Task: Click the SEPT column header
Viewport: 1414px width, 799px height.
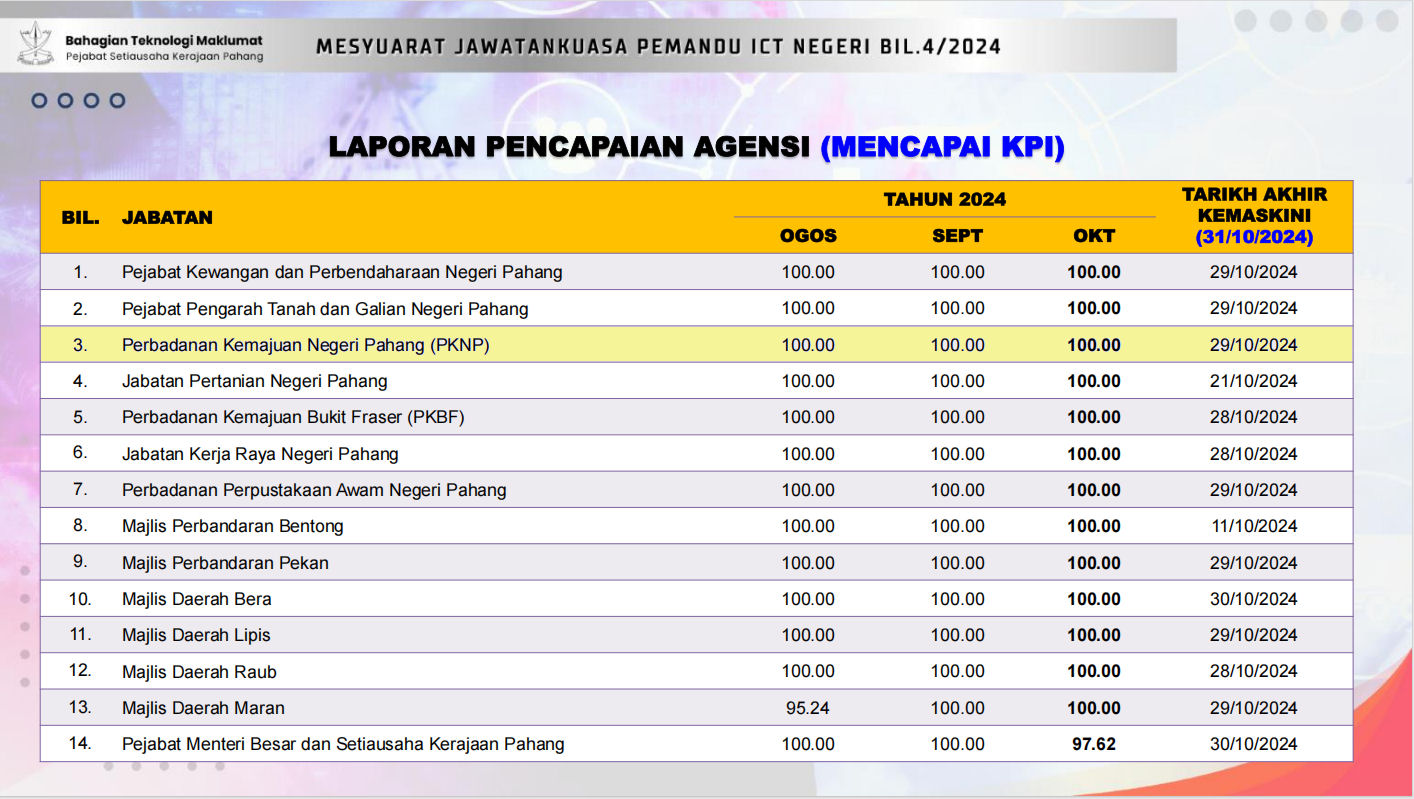Action: click(x=957, y=236)
